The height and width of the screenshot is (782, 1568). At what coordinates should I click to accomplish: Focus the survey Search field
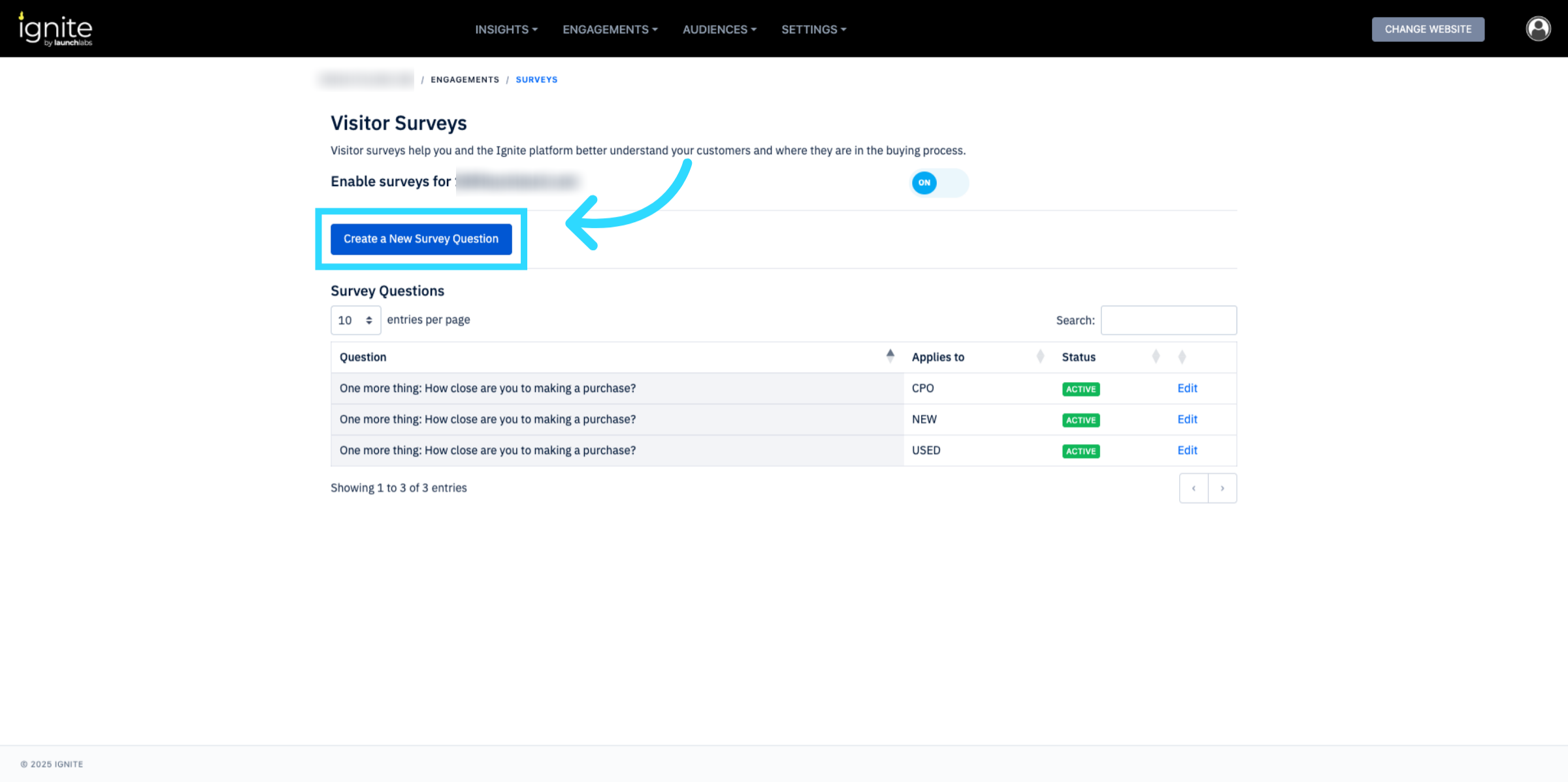pos(1168,320)
